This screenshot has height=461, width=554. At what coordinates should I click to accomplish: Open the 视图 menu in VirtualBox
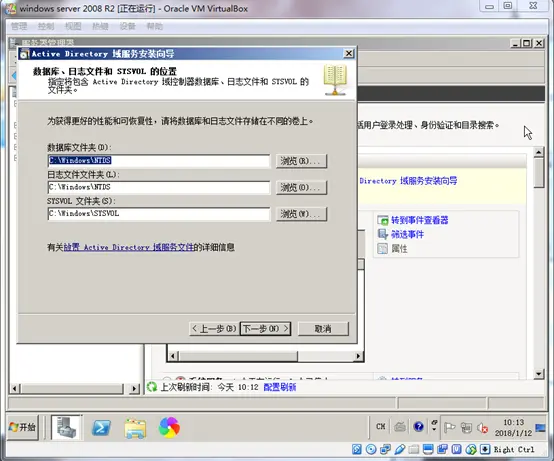click(x=73, y=26)
